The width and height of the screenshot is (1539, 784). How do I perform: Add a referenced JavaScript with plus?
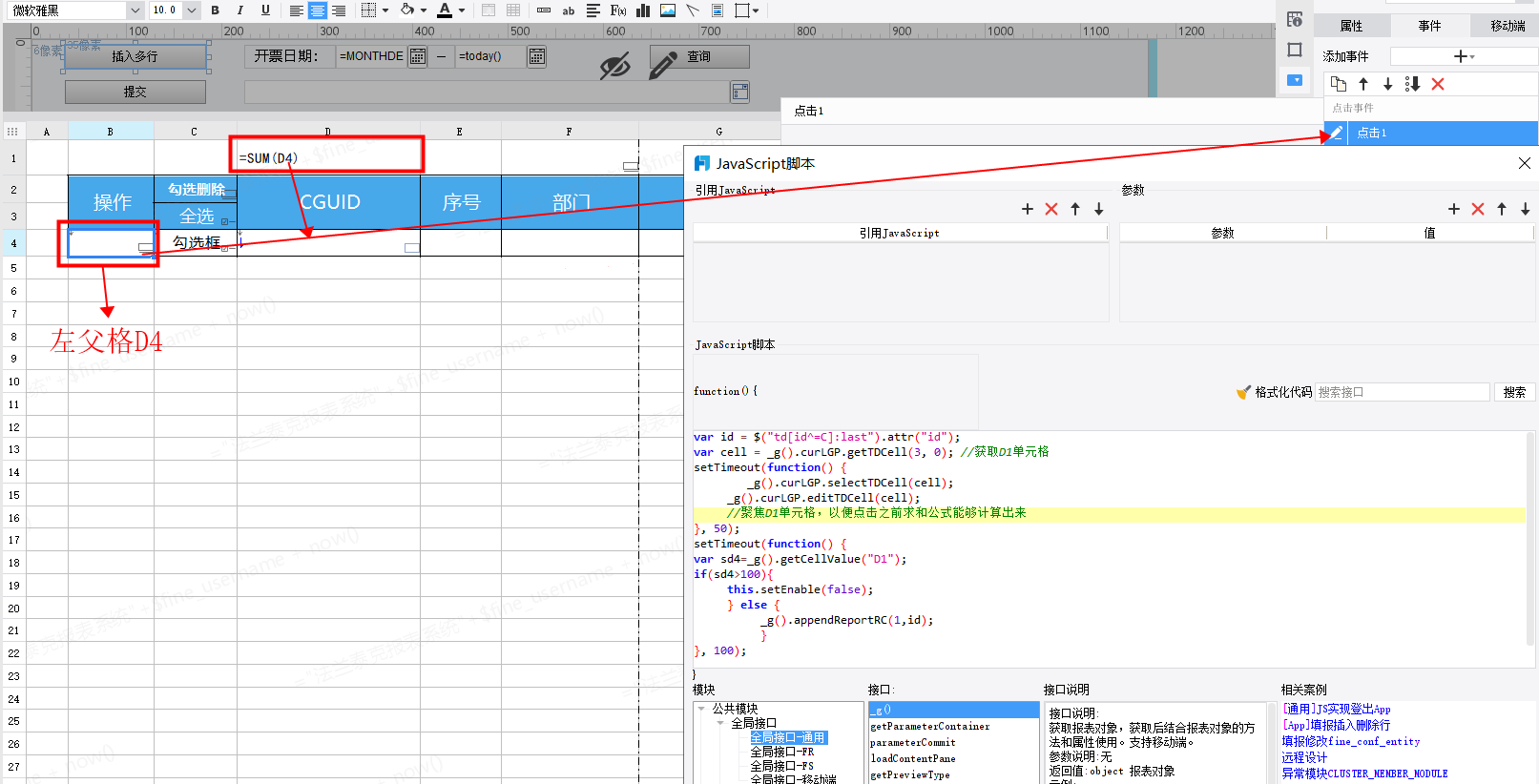(1028, 209)
